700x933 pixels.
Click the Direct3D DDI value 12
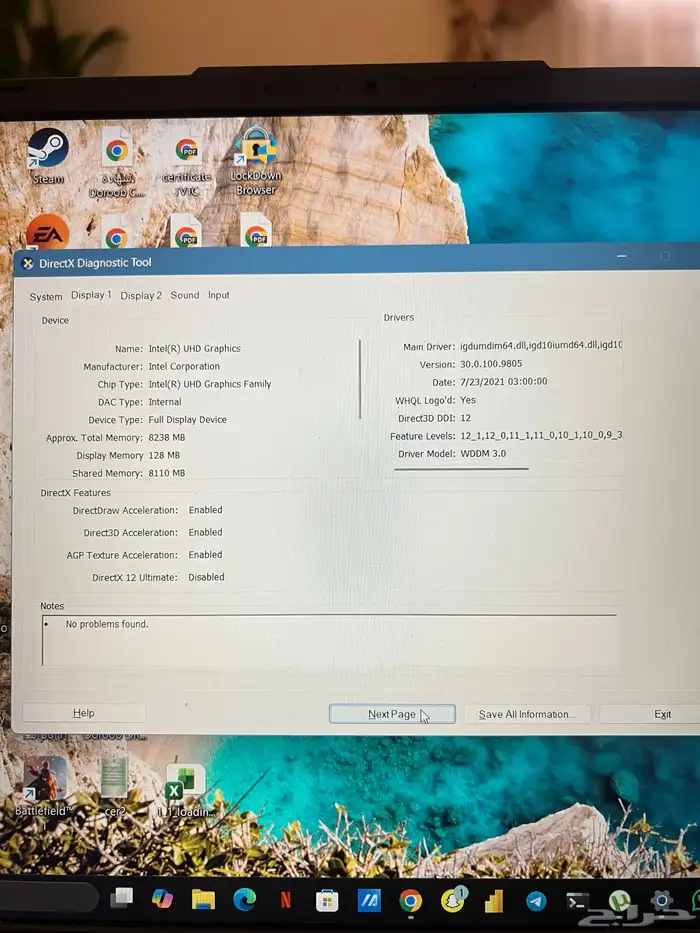pyautogui.click(x=465, y=418)
